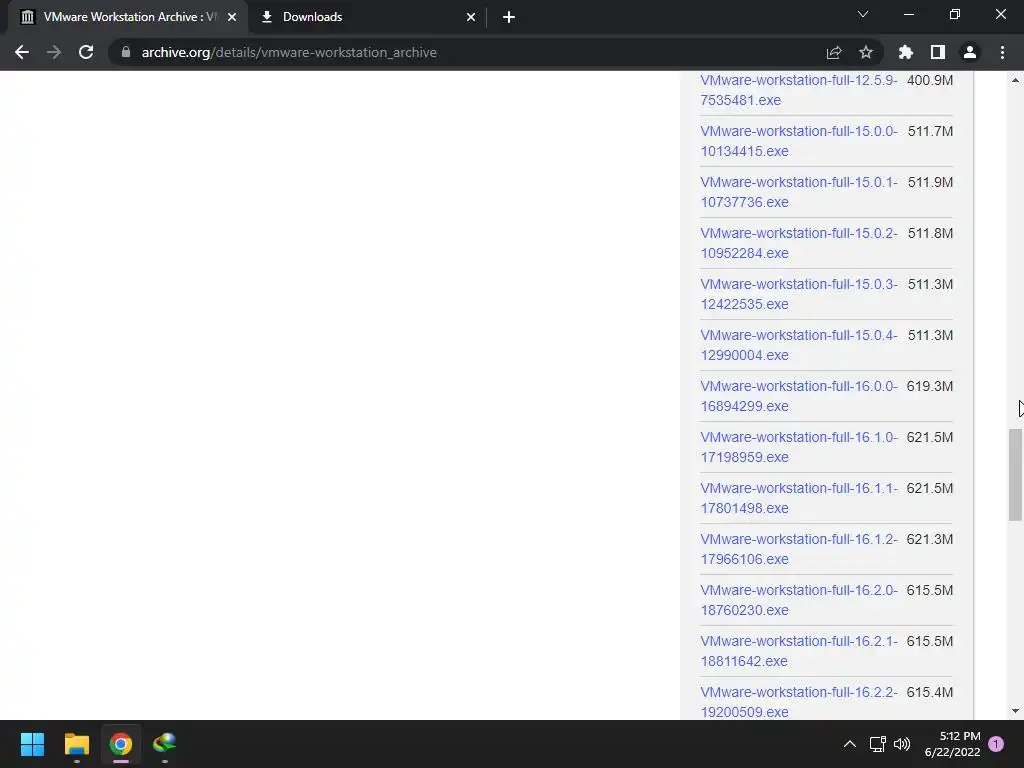Click the Chrome taskbar icon

pos(121,744)
